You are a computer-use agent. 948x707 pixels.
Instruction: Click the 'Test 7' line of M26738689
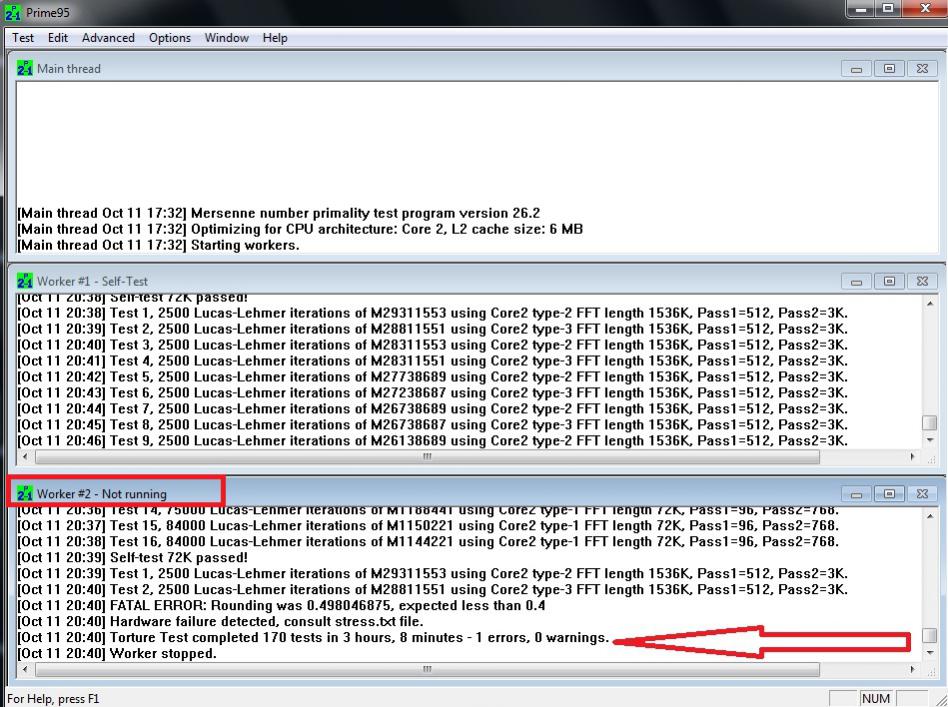tap(432, 409)
